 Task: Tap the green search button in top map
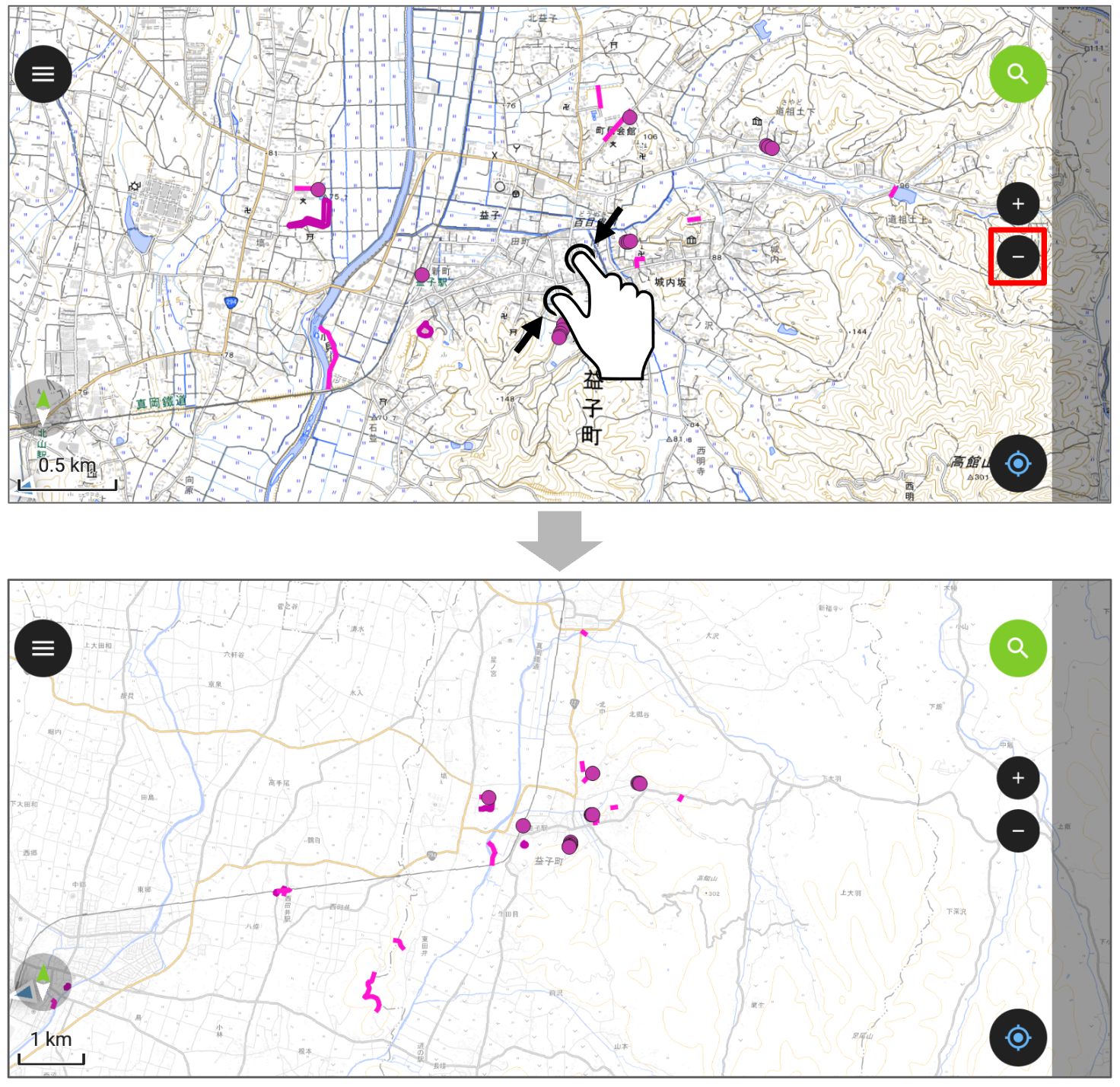(1017, 74)
